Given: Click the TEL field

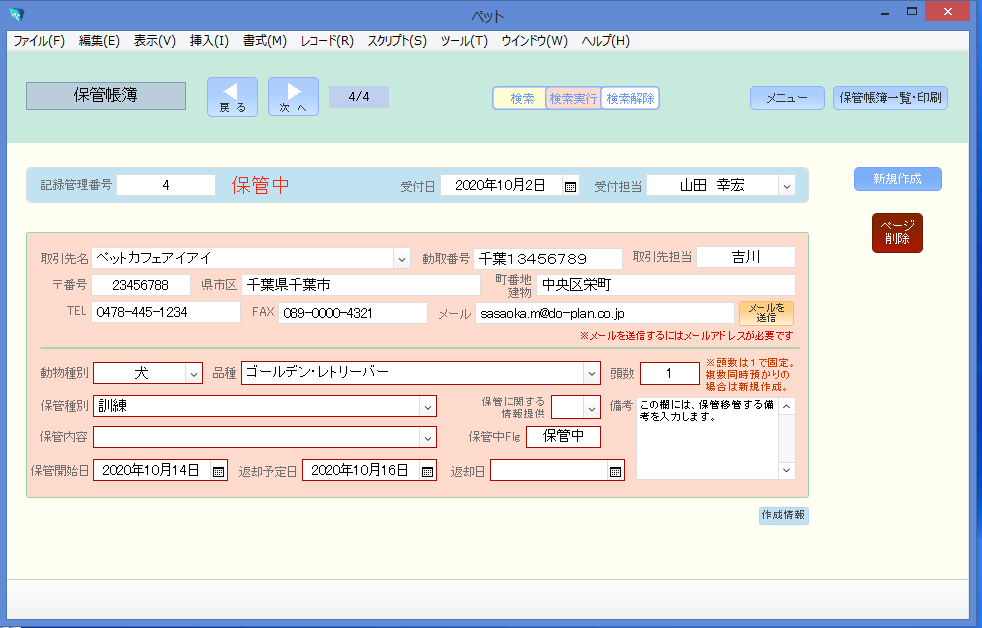Looking at the screenshot, I should click(x=166, y=312).
